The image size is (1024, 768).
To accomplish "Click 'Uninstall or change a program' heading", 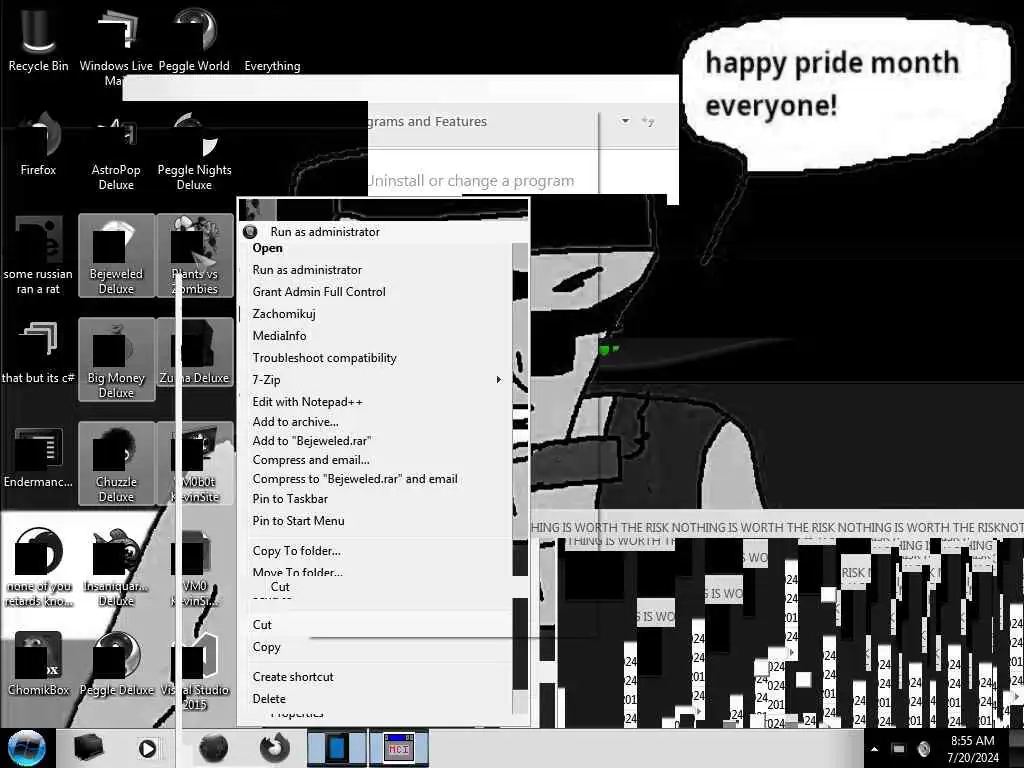I will point(471,181).
